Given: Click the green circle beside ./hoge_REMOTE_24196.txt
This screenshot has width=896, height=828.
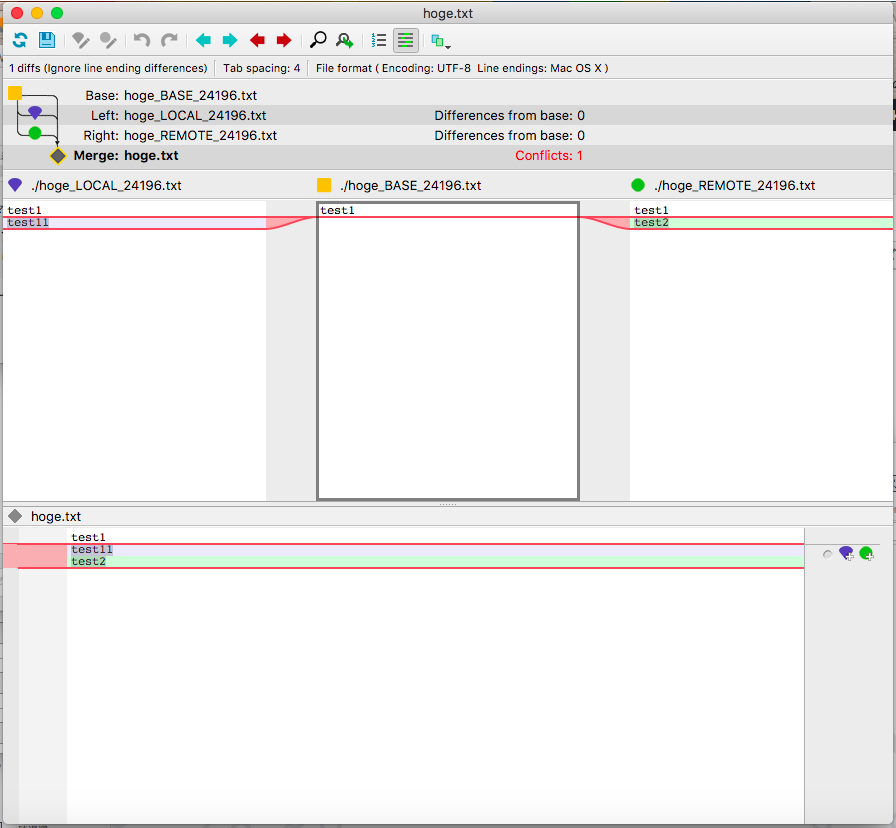Looking at the screenshot, I should tap(638, 185).
